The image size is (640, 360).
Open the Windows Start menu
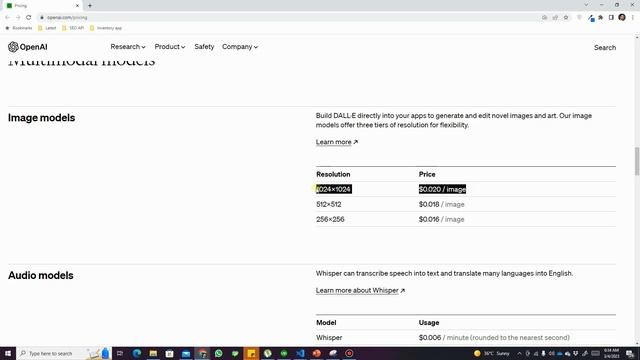[8, 353]
